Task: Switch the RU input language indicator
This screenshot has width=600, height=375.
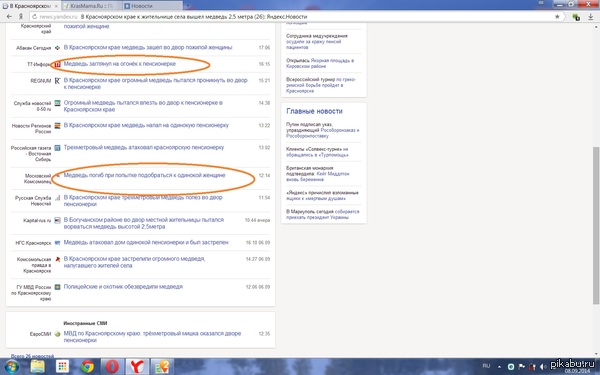Action: coord(486,366)
